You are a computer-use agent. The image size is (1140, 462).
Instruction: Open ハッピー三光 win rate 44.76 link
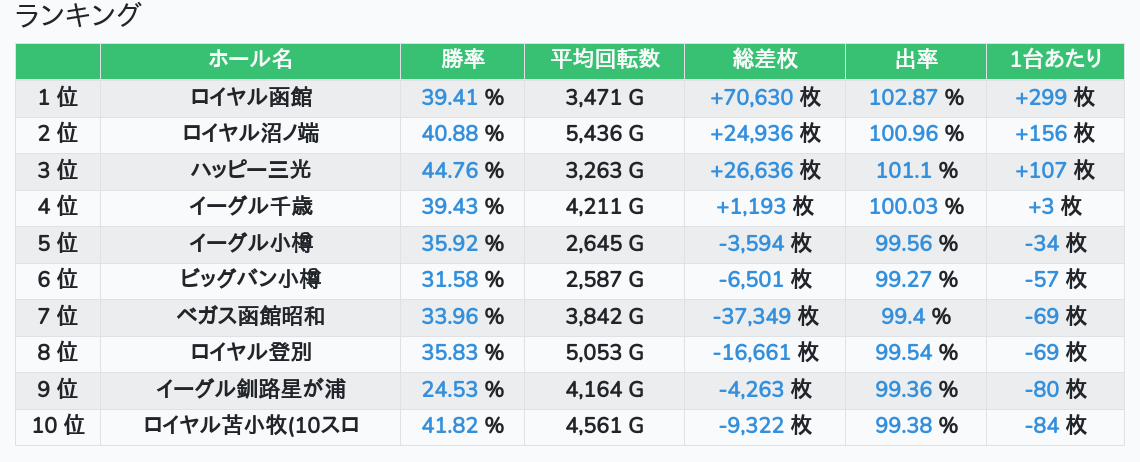tap(450, 170)
